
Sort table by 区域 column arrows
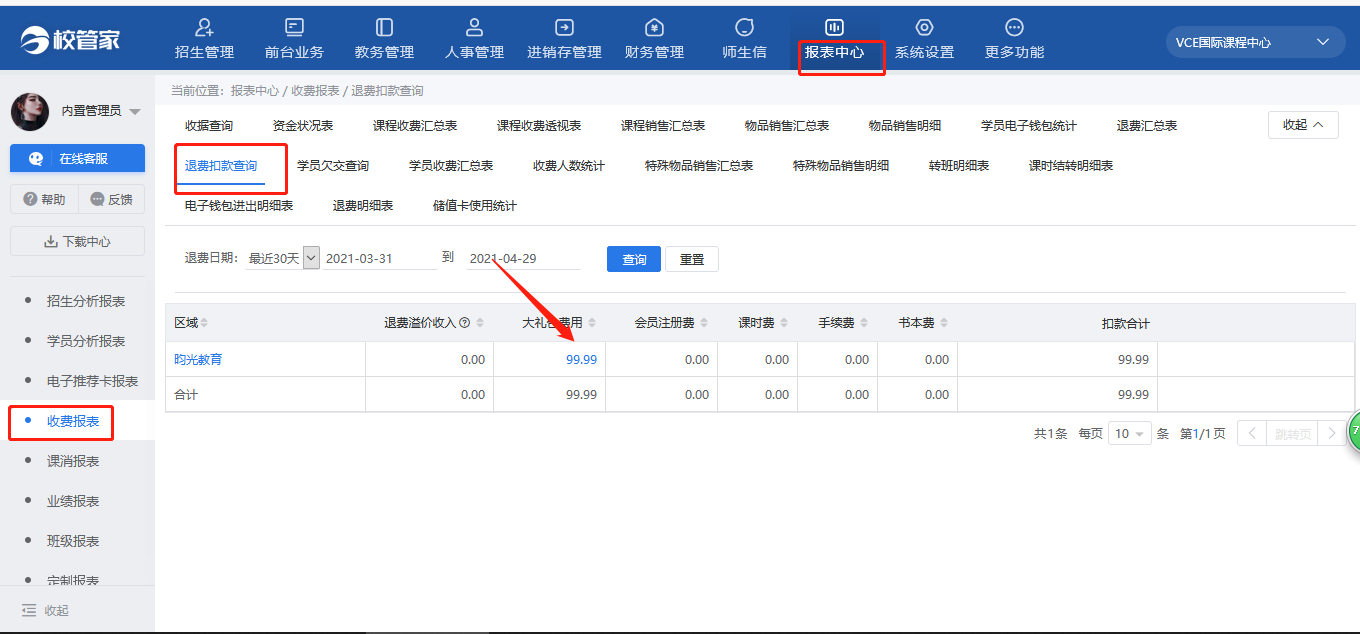coord(205,323)
